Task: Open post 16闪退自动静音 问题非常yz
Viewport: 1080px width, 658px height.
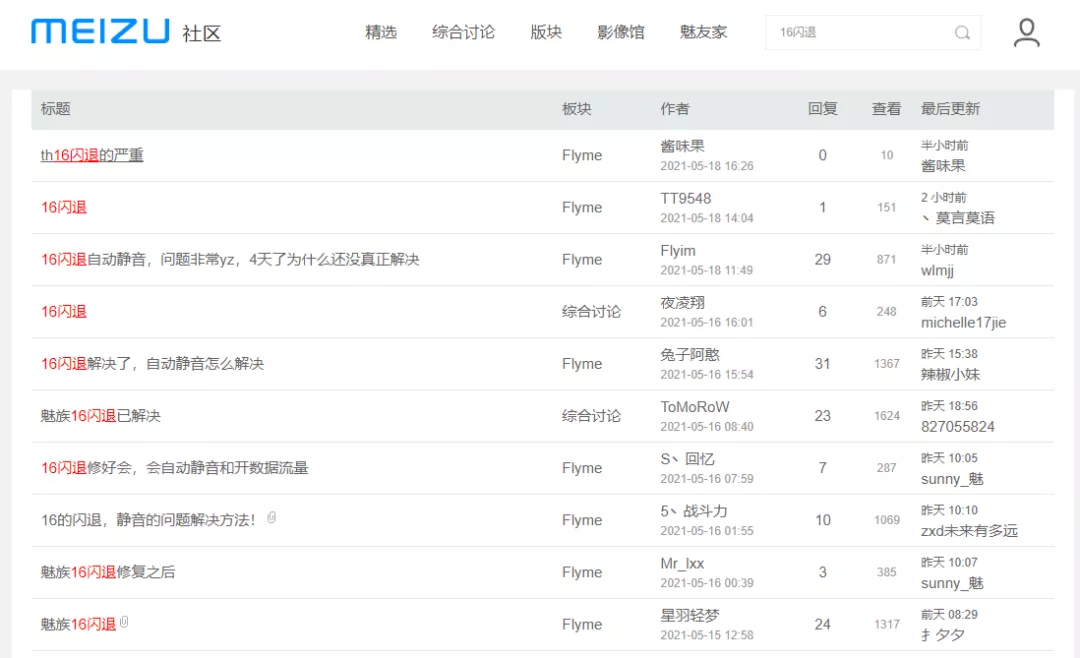Action: point(230,260)
